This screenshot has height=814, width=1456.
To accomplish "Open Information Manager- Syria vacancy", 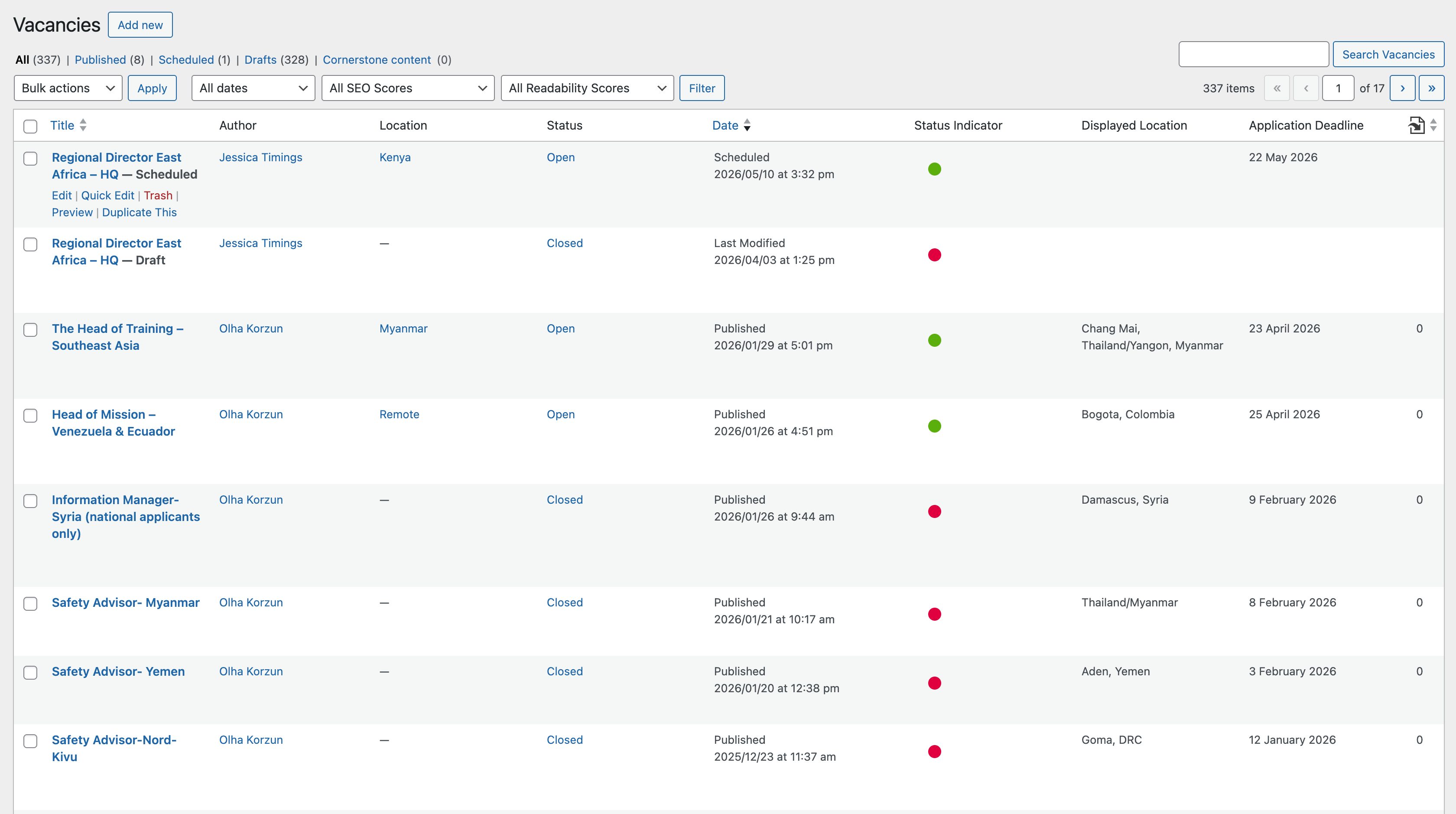I will click(126, 517).
